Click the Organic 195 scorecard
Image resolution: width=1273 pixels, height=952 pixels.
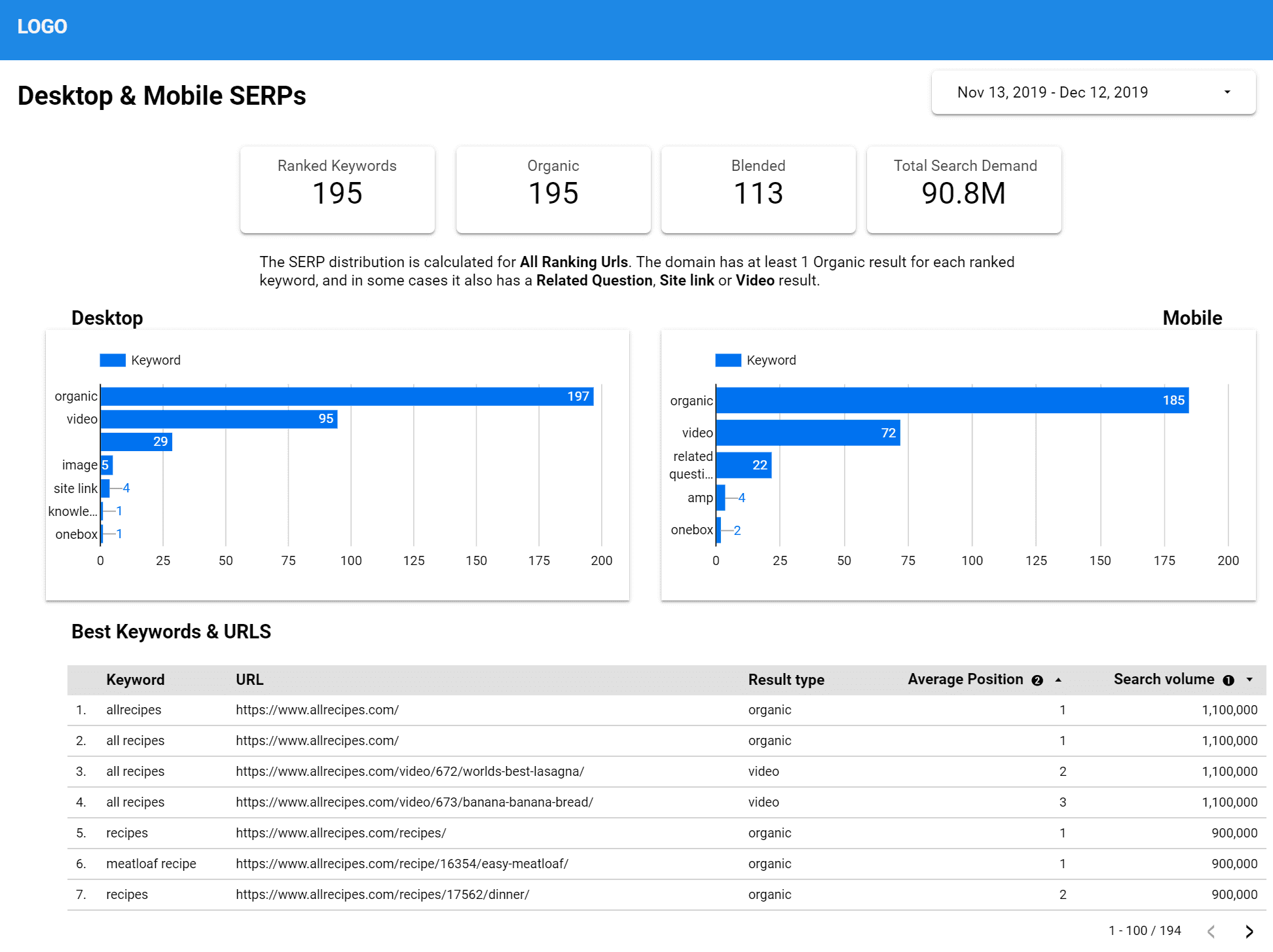[553, 189]
